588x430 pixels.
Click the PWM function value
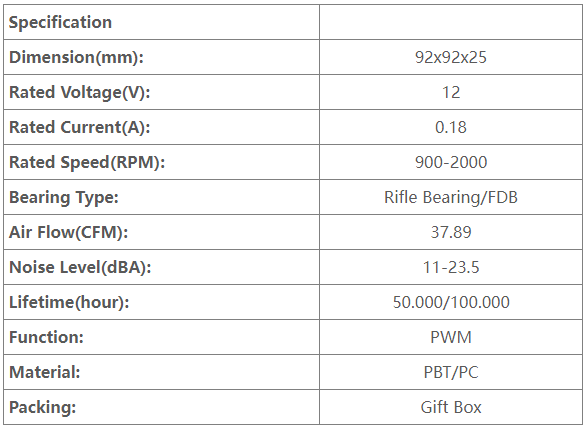pyautogui.click(x=451, y=337)
